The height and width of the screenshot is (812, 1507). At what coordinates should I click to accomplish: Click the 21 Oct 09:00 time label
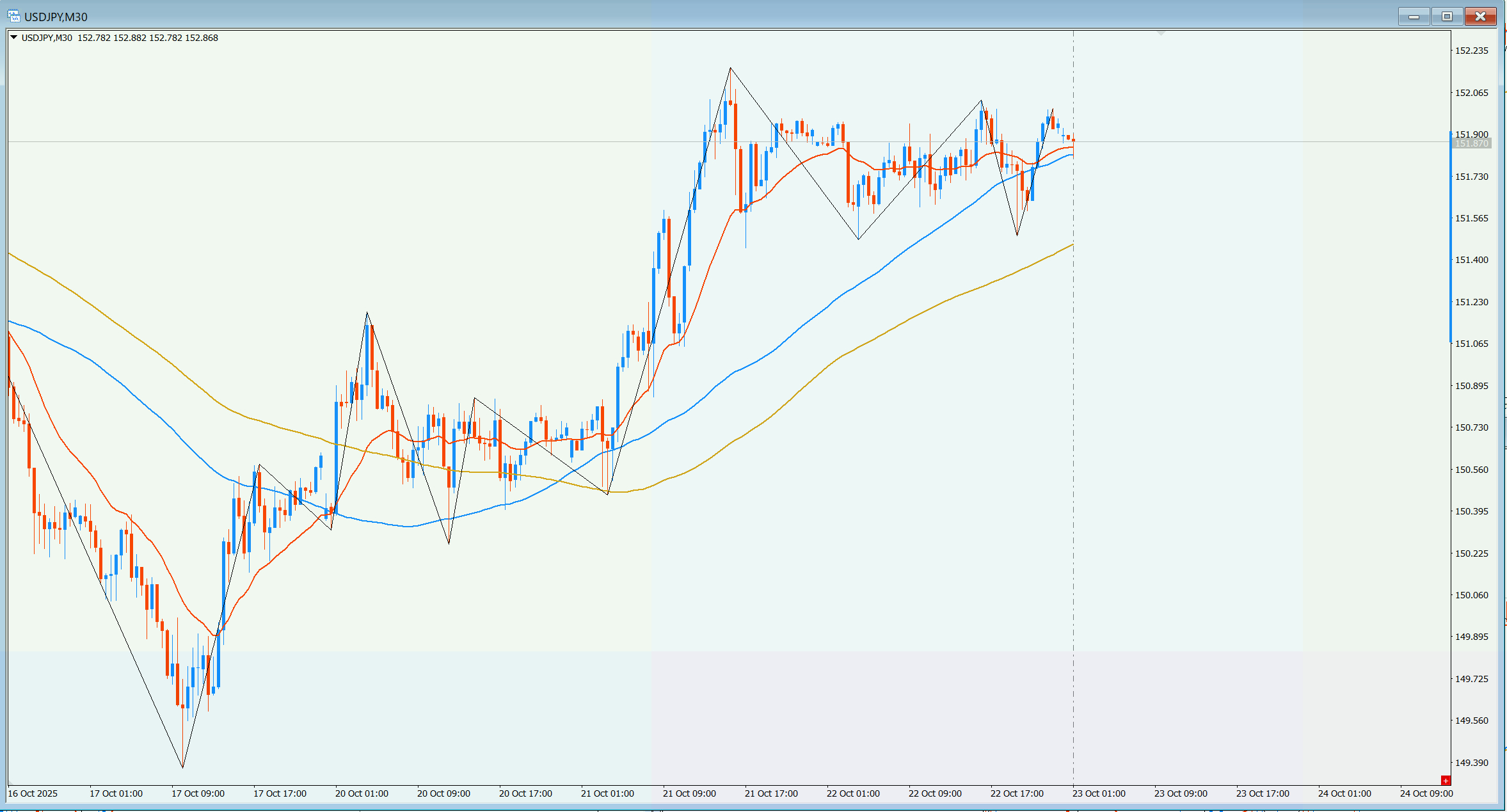[x=689, y=793]
